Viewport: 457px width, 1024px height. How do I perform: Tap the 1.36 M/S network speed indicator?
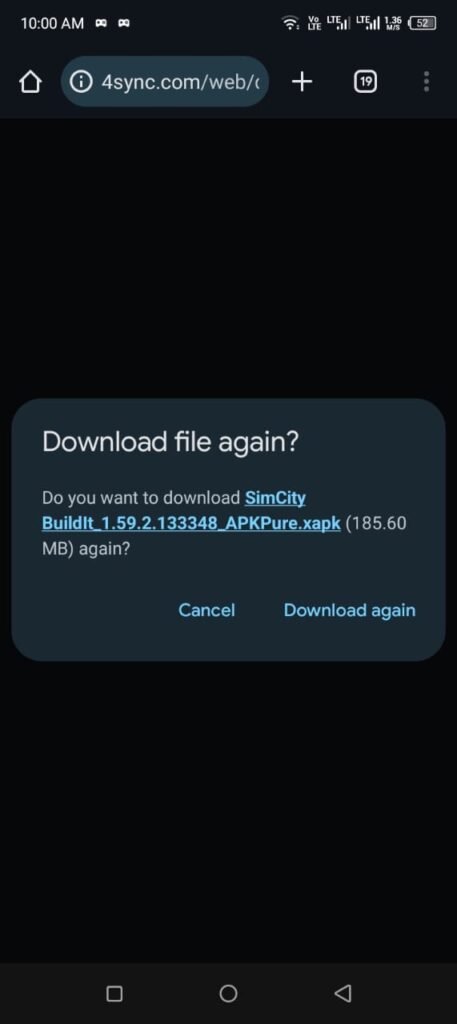(393, 24)
